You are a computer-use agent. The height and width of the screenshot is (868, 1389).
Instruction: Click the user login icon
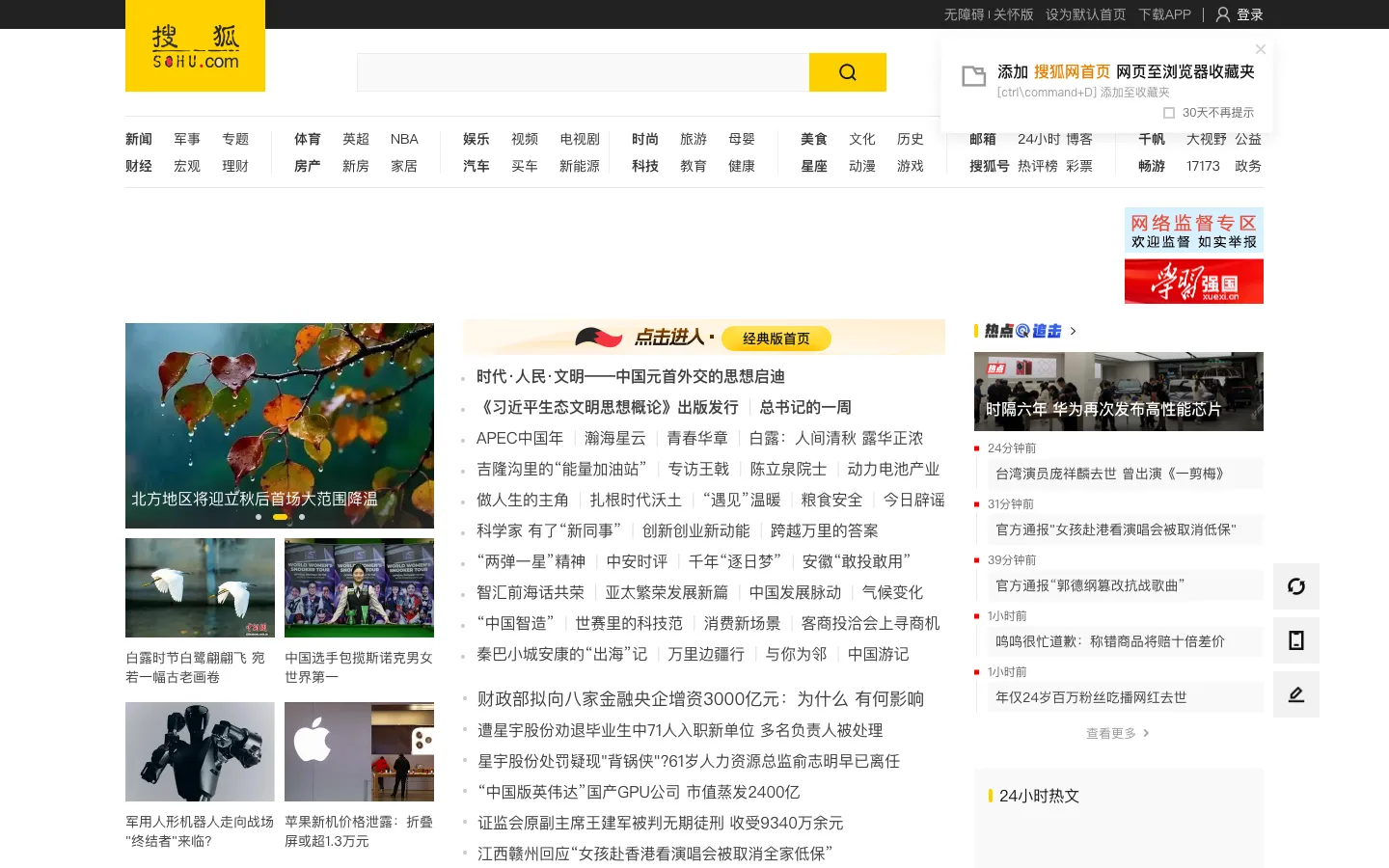(x=1222, y=14)
